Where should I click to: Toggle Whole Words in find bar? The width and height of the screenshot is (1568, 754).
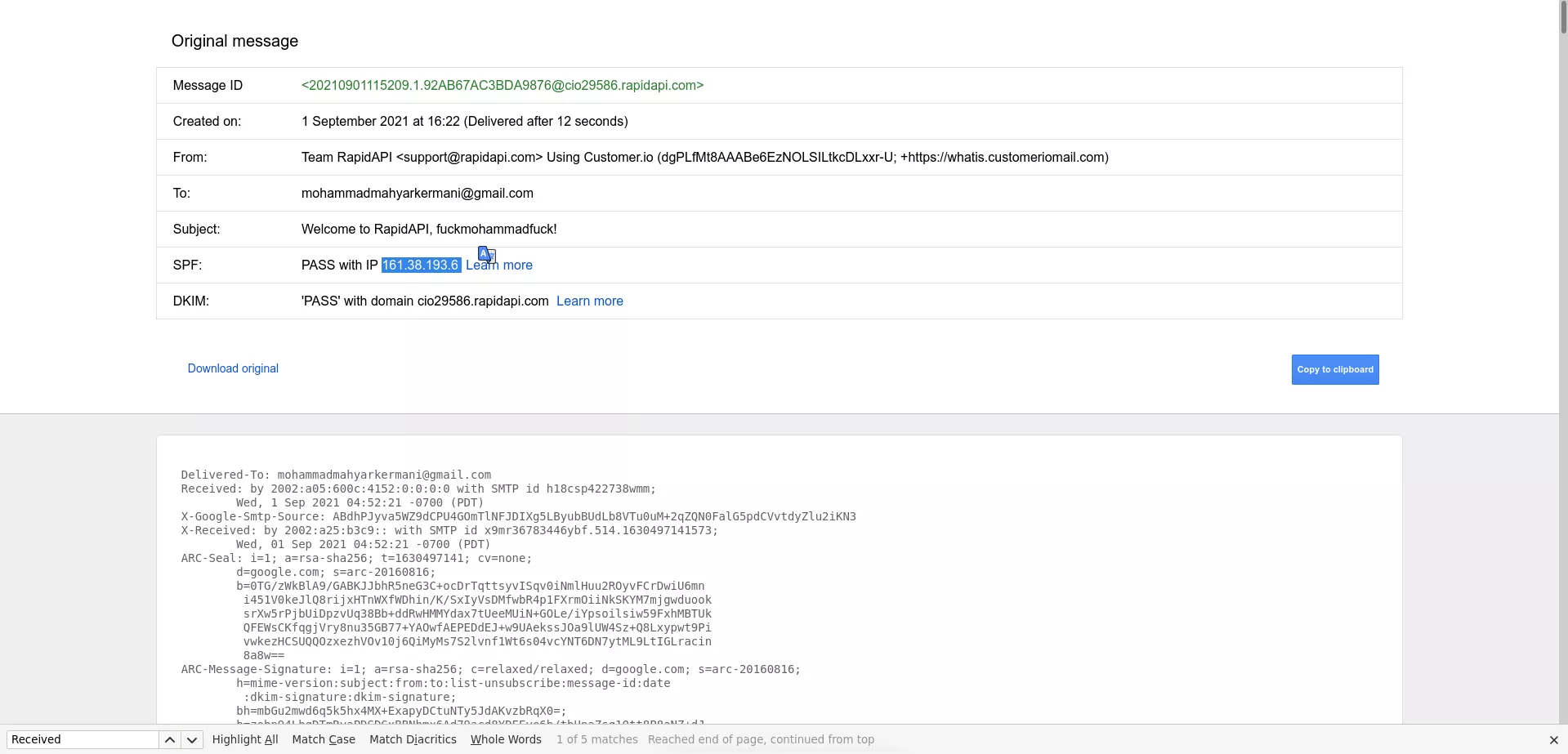click(x=506, y=739)
